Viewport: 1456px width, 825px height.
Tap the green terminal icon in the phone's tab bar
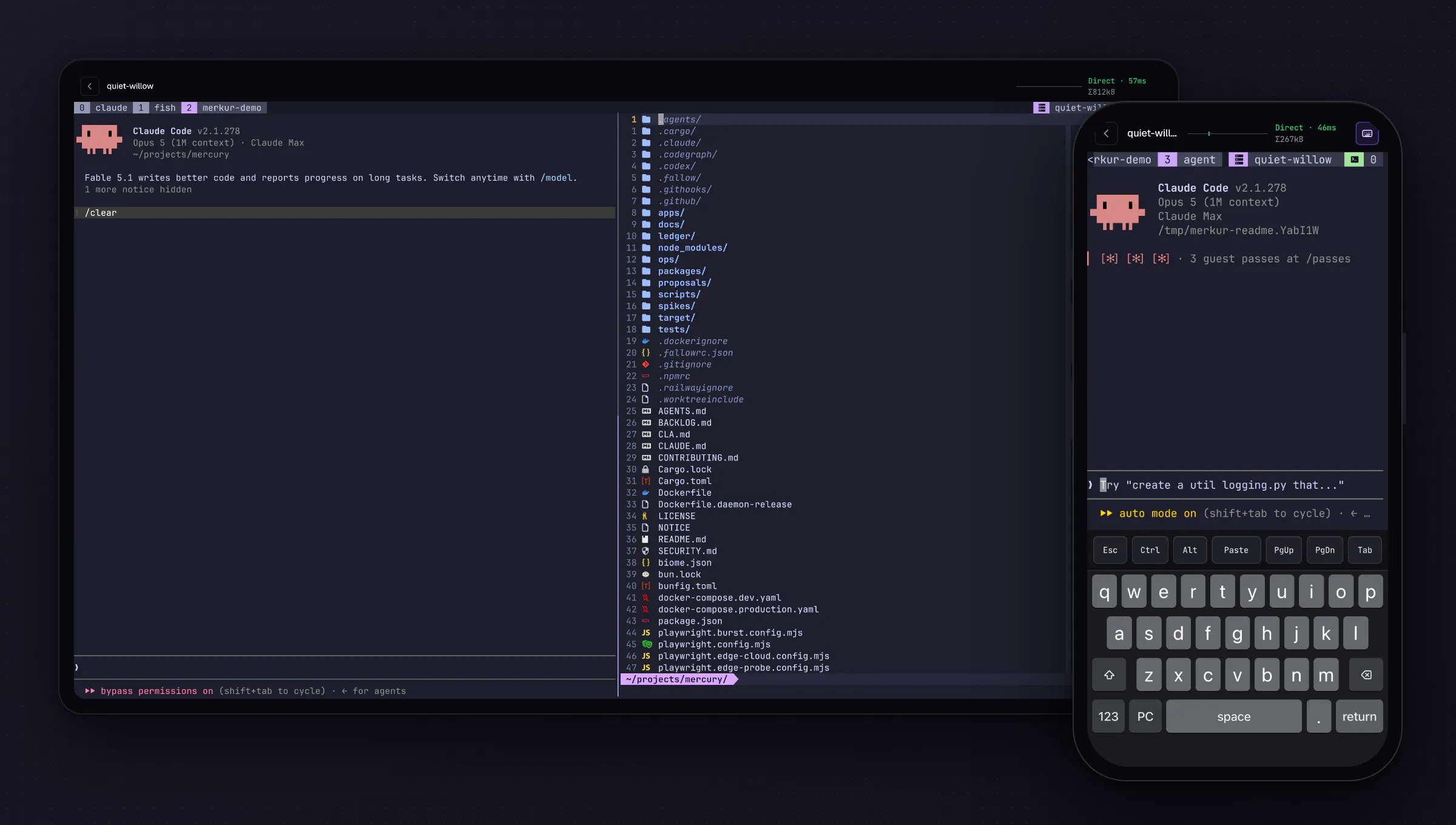(x=1354, y=160)
